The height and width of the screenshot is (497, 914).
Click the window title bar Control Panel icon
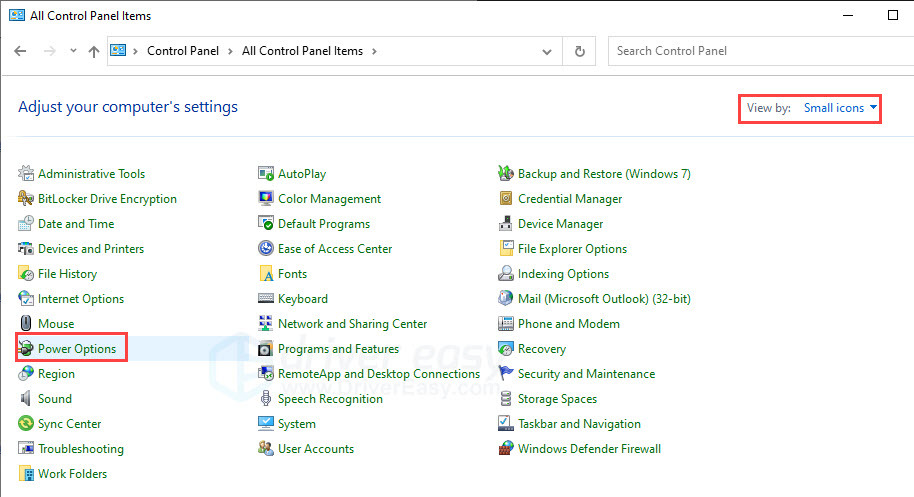[x=17, y=15]
